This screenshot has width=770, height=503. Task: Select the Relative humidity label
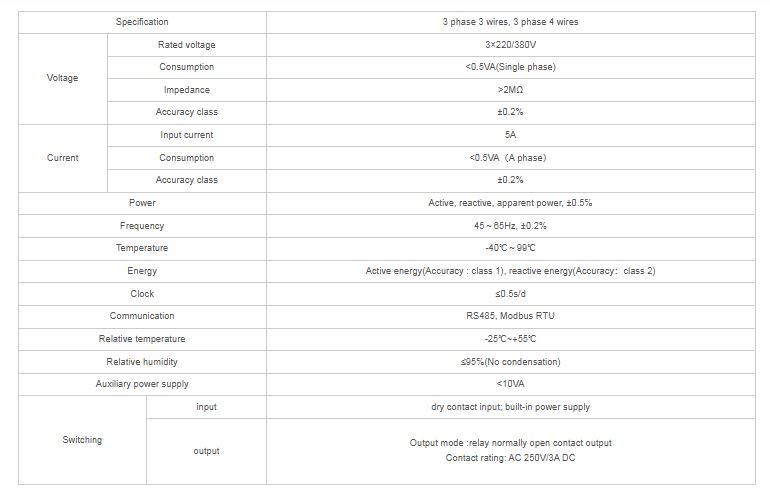[142, 362]
